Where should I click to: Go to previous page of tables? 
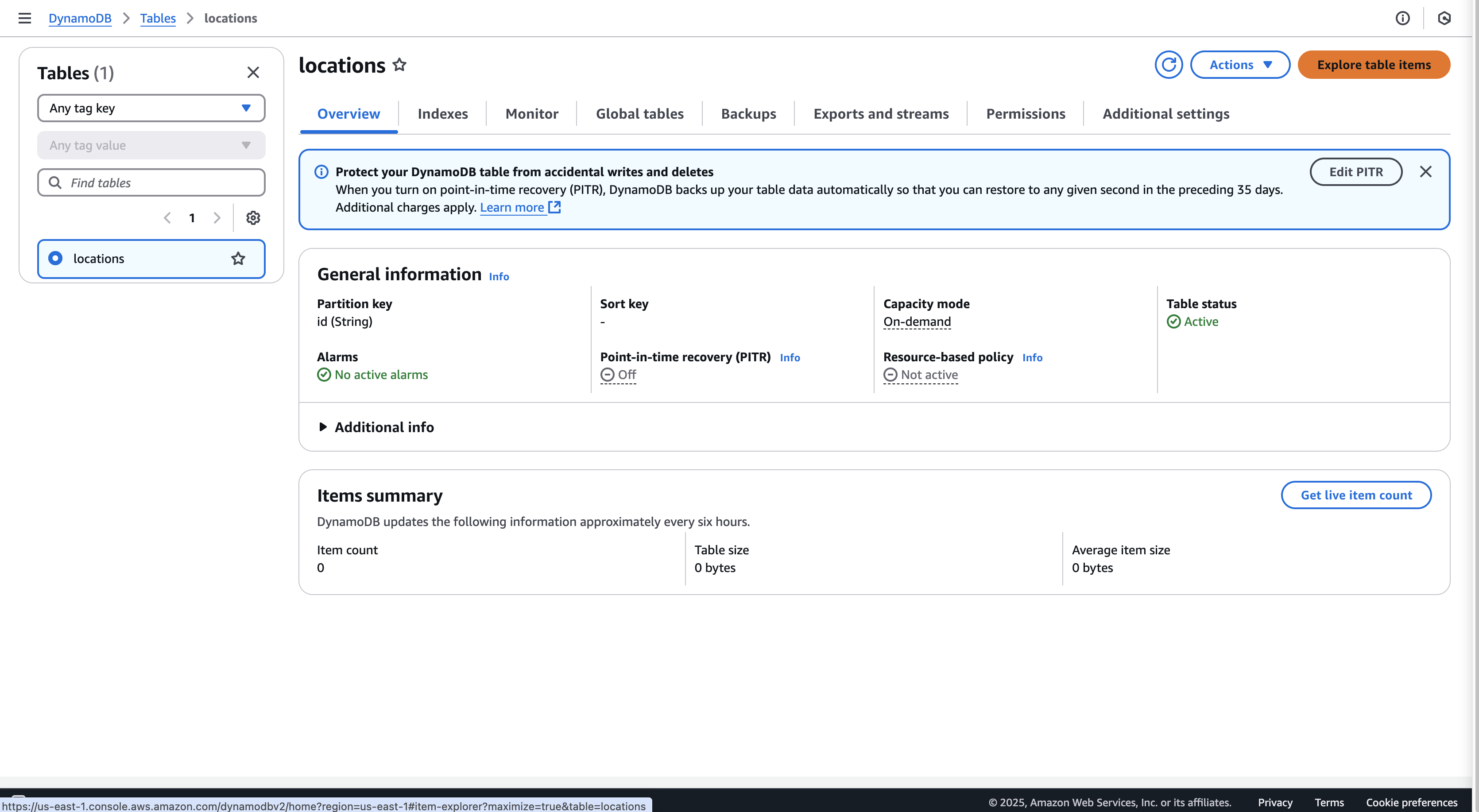[x=167, y=218]
